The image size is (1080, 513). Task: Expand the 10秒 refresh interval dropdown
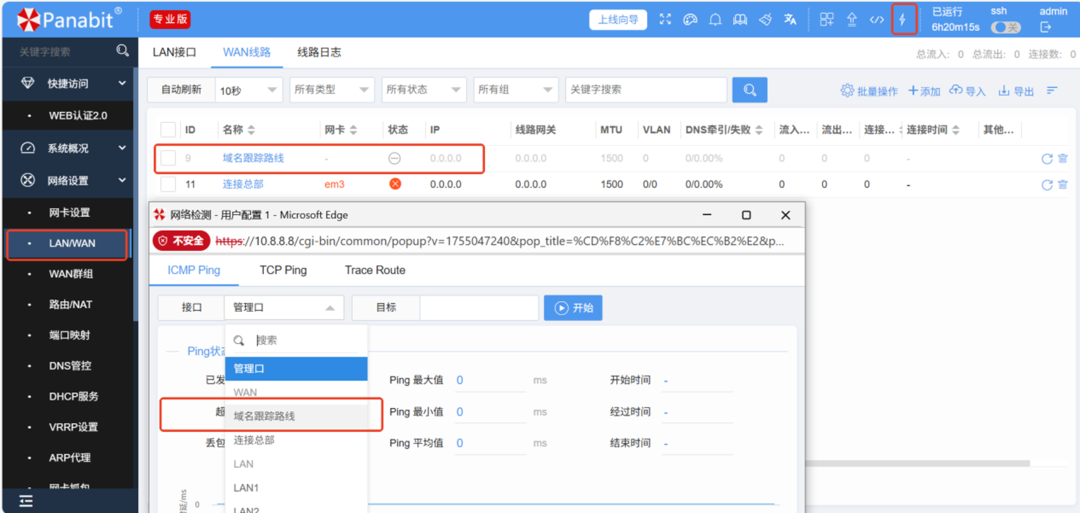pyautogui.click(x=249, y=90)
